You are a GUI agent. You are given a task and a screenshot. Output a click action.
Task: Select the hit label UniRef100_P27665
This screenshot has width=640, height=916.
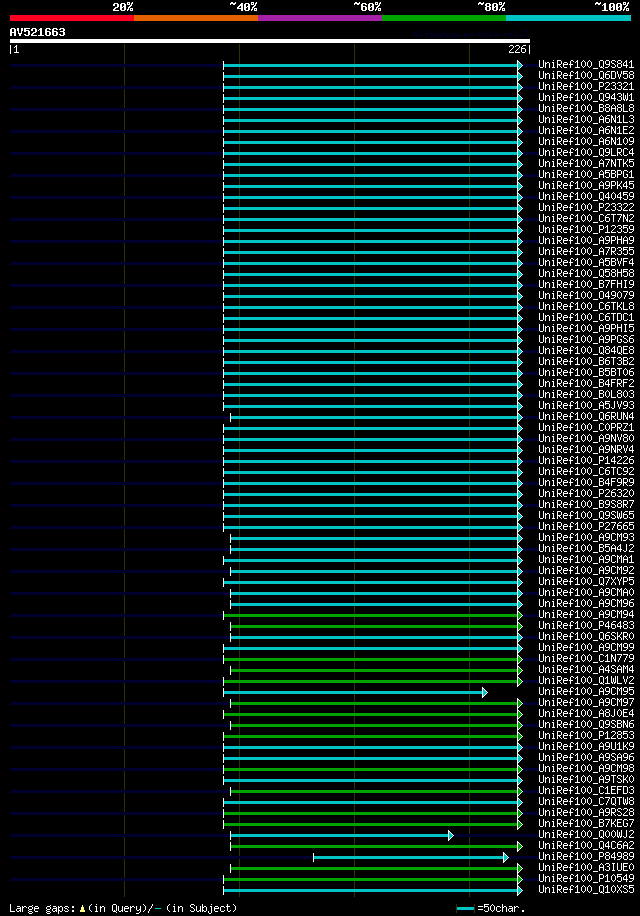coord(586,526)
